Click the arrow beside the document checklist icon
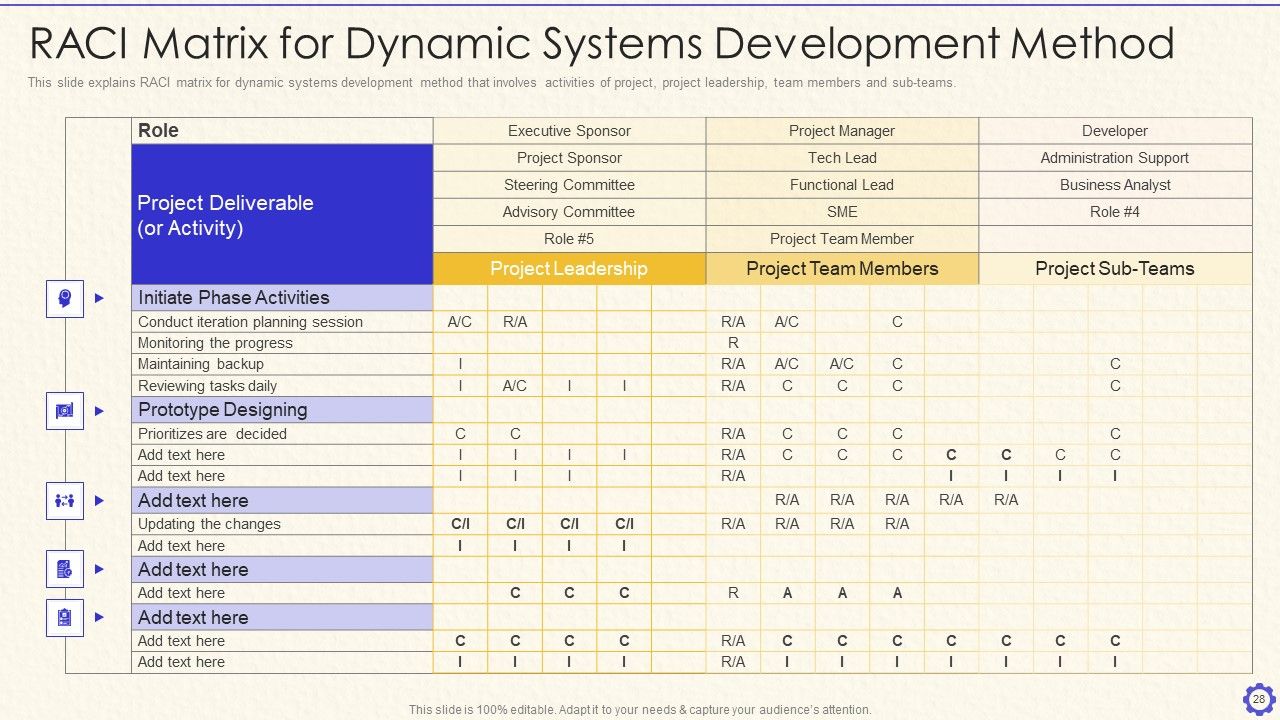This screenshot has height=720, width=1280. pyautogui.click(x=99, y=569)
